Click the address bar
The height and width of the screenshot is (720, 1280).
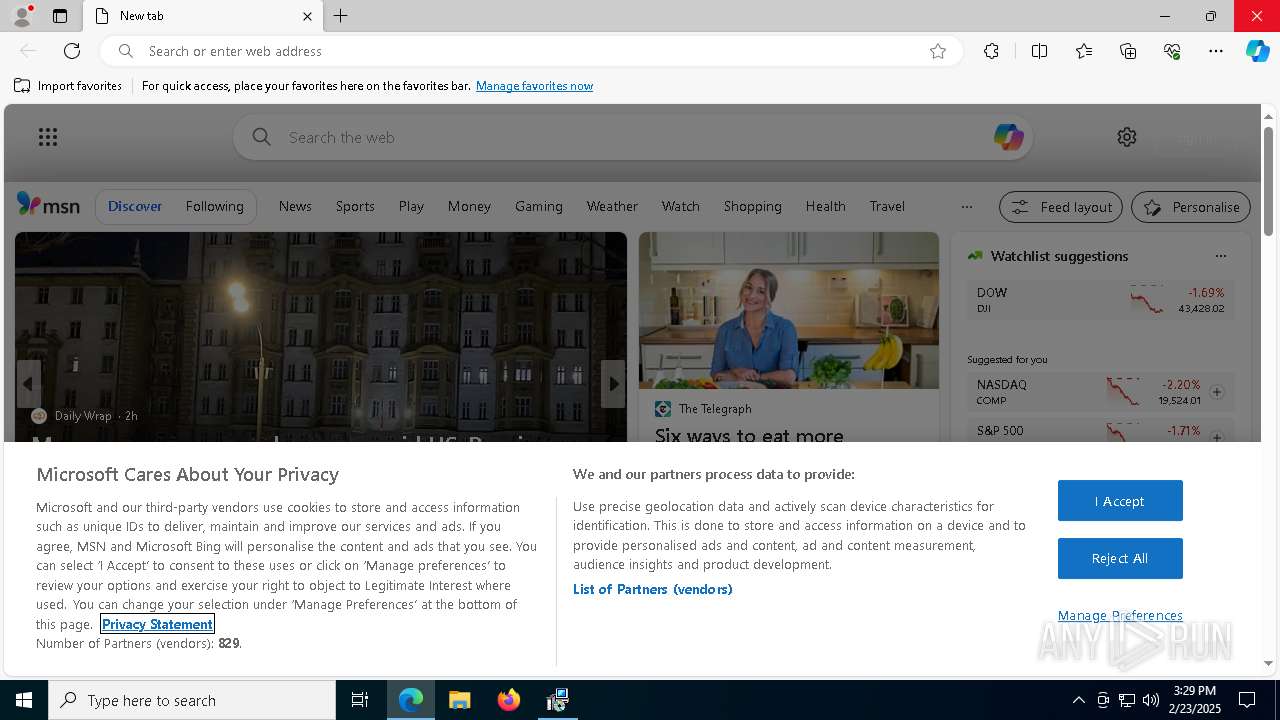click(x=531, y=51)
